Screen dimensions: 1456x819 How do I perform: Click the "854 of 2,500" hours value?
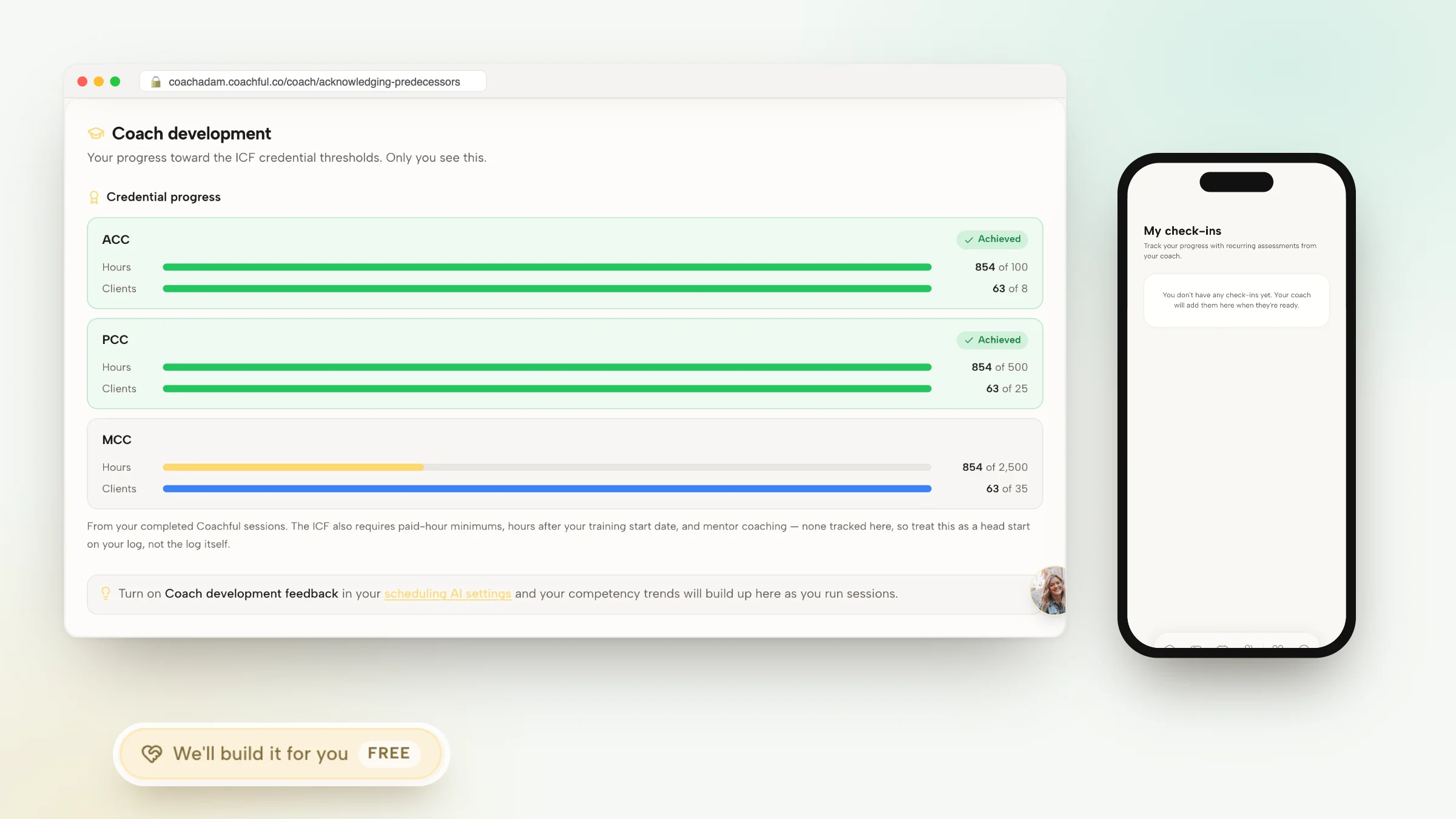pyautogui.click(x=995, y=467)
